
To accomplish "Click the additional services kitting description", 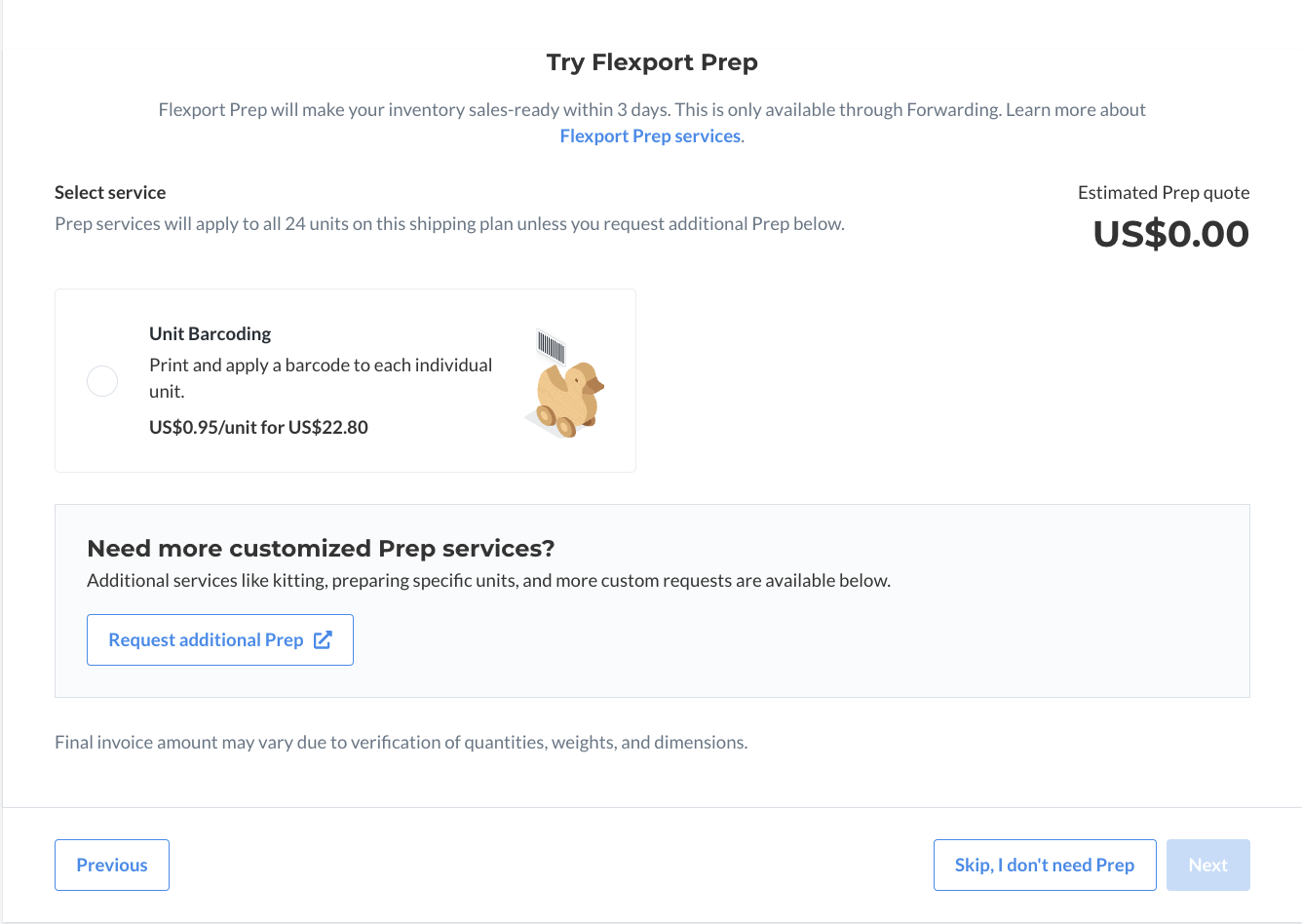I will [x=488, y=580].
